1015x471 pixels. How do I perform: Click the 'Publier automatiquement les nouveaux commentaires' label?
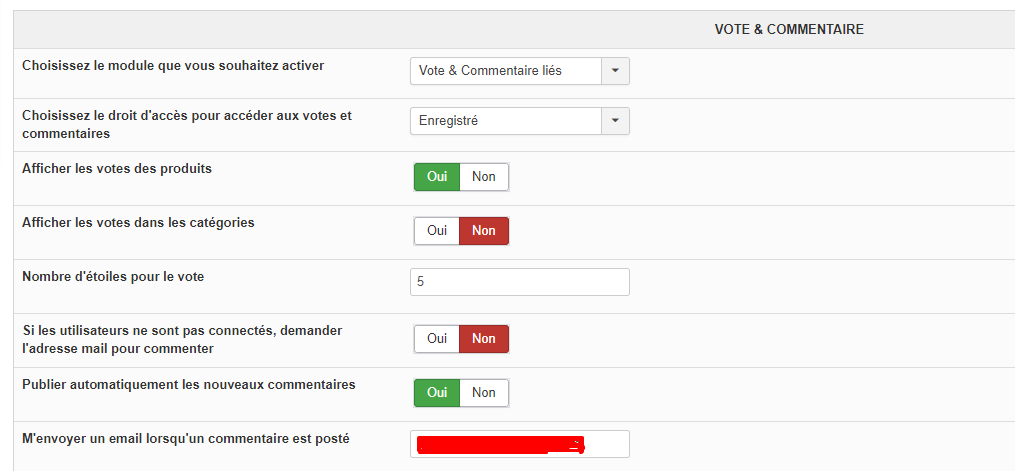point(189,384)
